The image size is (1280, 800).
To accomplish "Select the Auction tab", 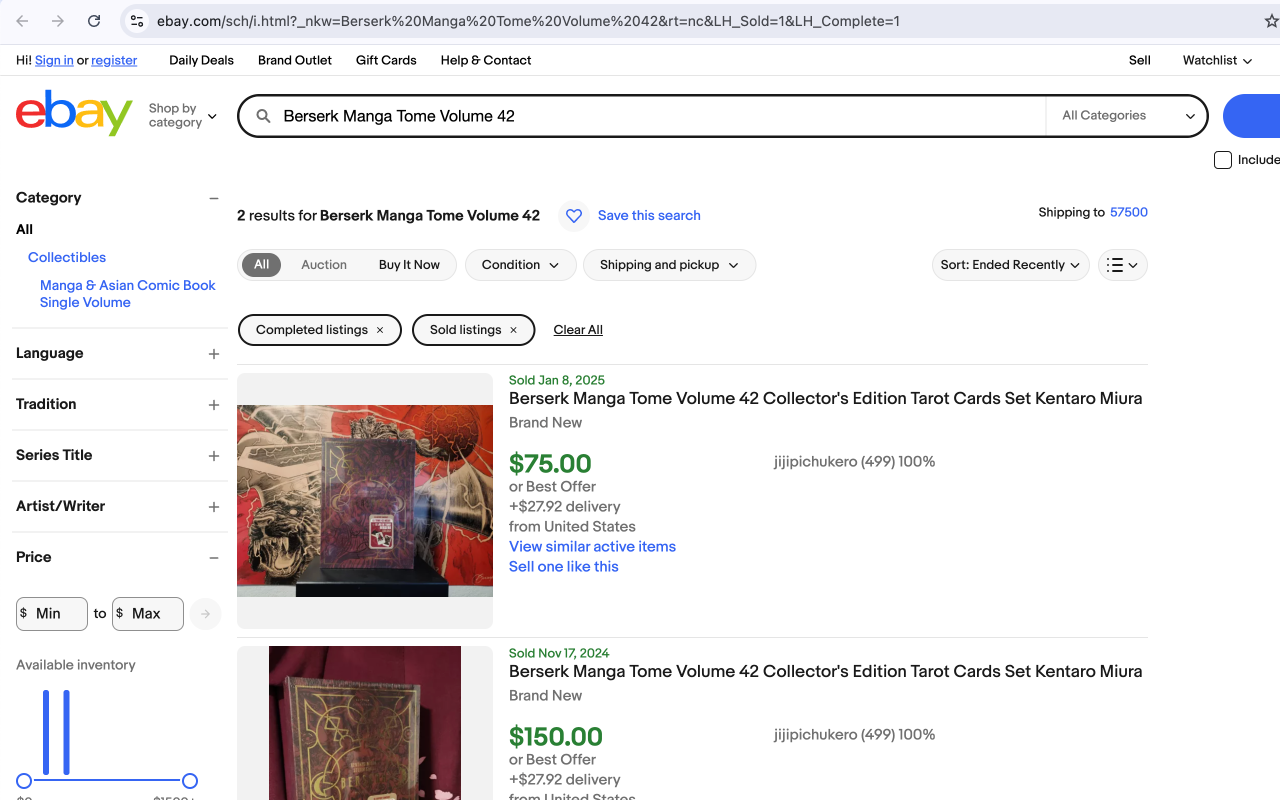I will coord(324,265).
